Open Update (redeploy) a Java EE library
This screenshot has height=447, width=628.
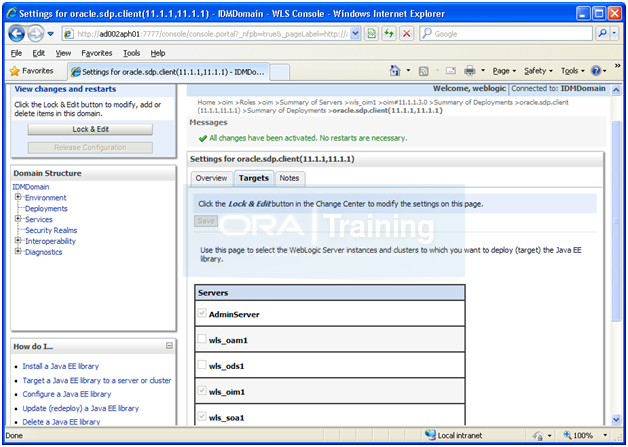(x=81, y=408)
